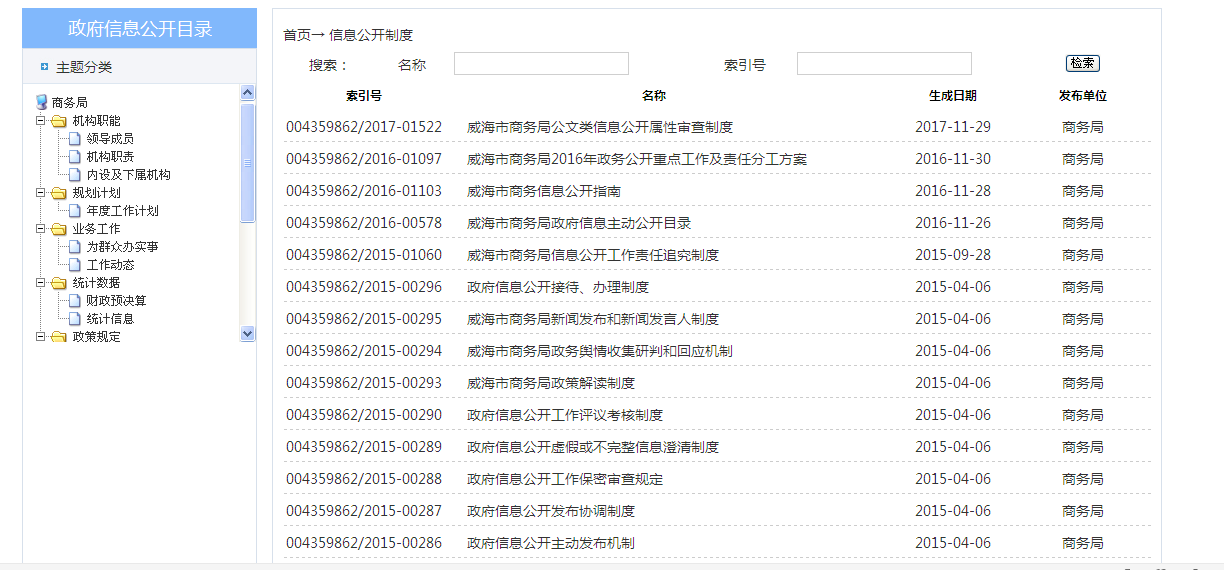Screen dimensions: 1224x570
Task: Click the 首页 breadcrumb link
Action: pyautogui.click(x=297, y=35)
